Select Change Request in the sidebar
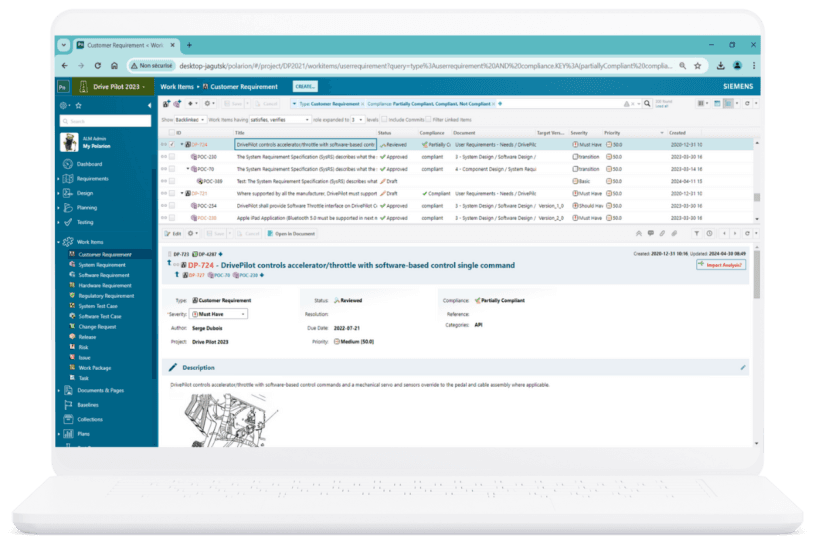This screenshot has width=815, height=543. point(98,326)
